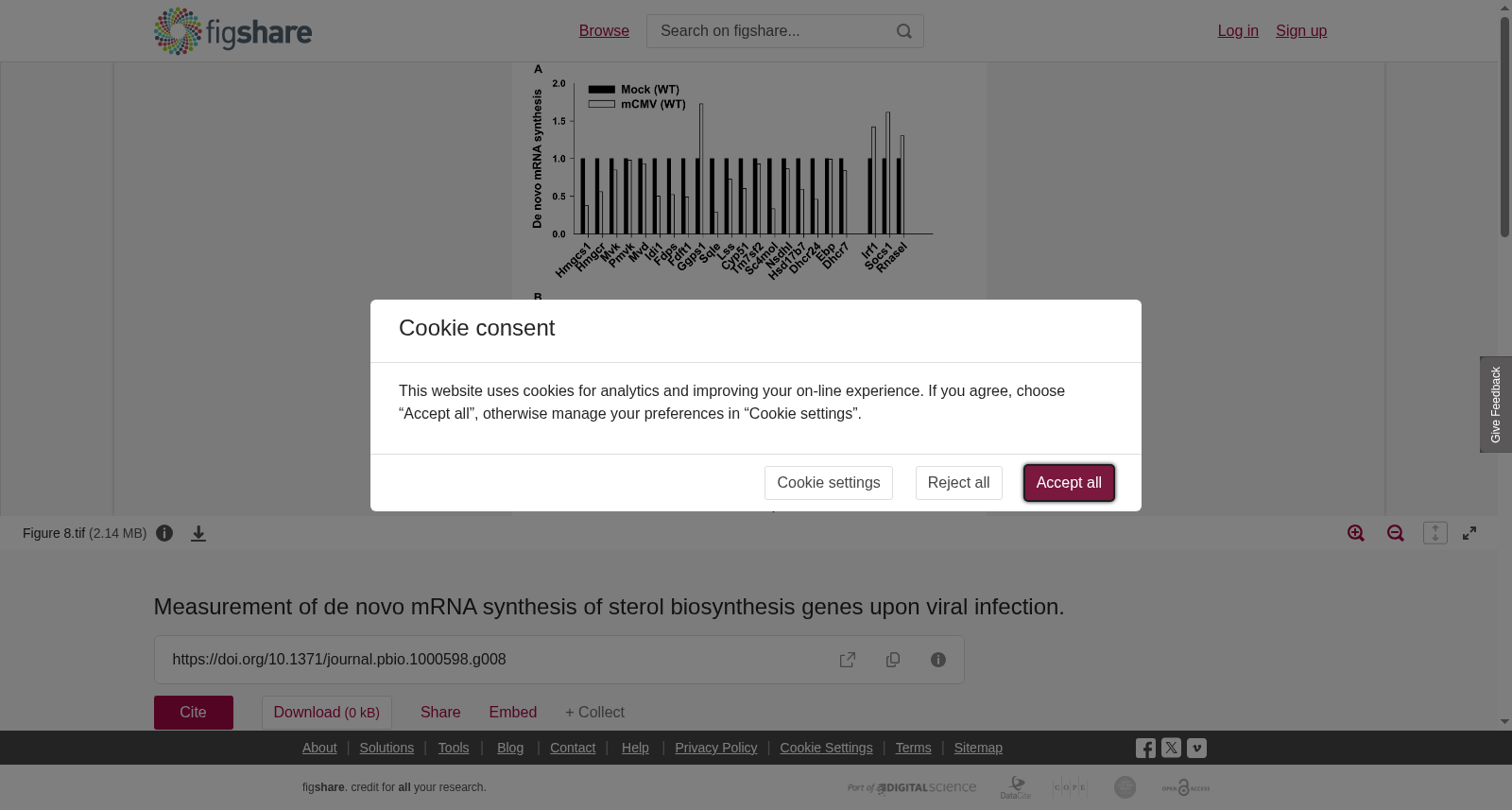Viewport: 1512px width, 810px height.
Task: Accept all cookies
Action: 1069,483
